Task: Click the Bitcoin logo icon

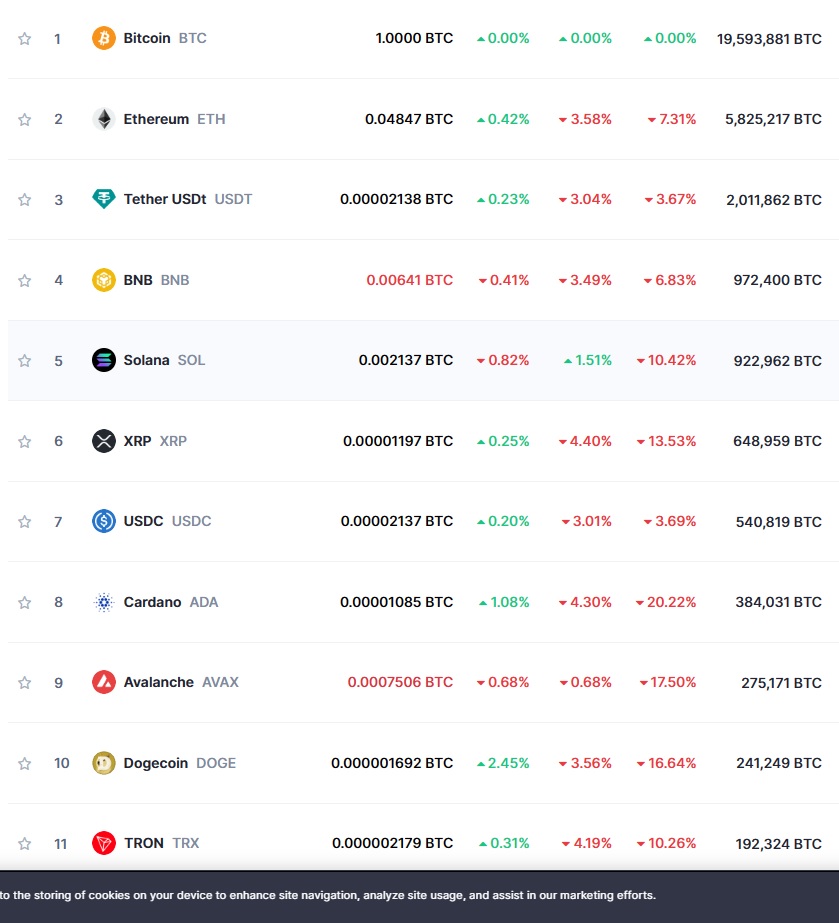Action: [102, 38]
